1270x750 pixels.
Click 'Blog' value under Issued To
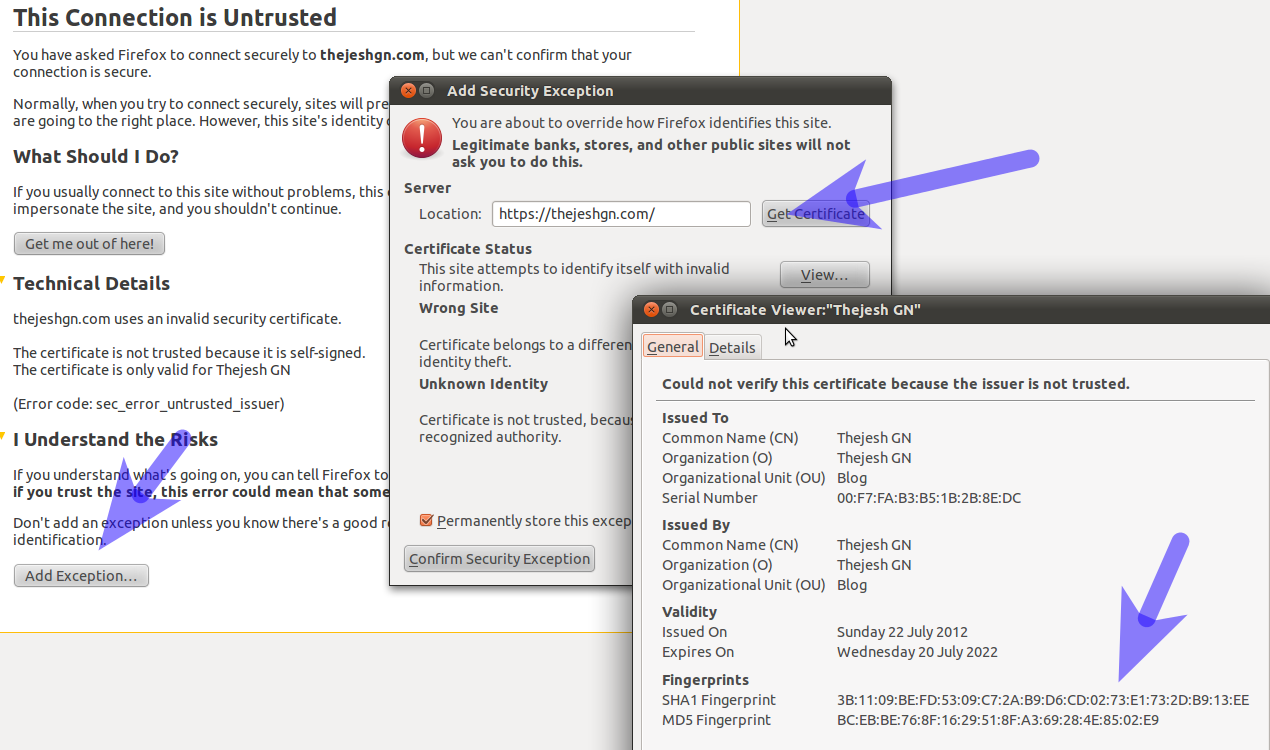click(852, 478)
